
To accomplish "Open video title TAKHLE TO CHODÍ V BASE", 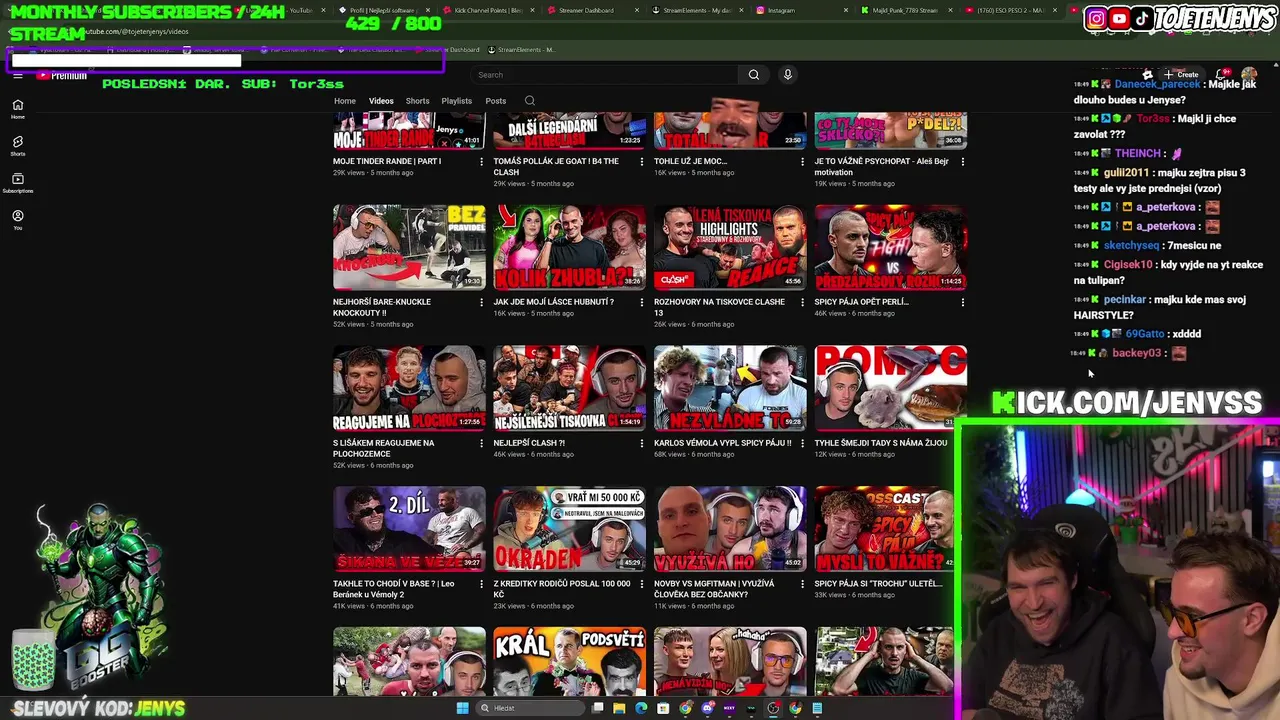I will 394,589.
